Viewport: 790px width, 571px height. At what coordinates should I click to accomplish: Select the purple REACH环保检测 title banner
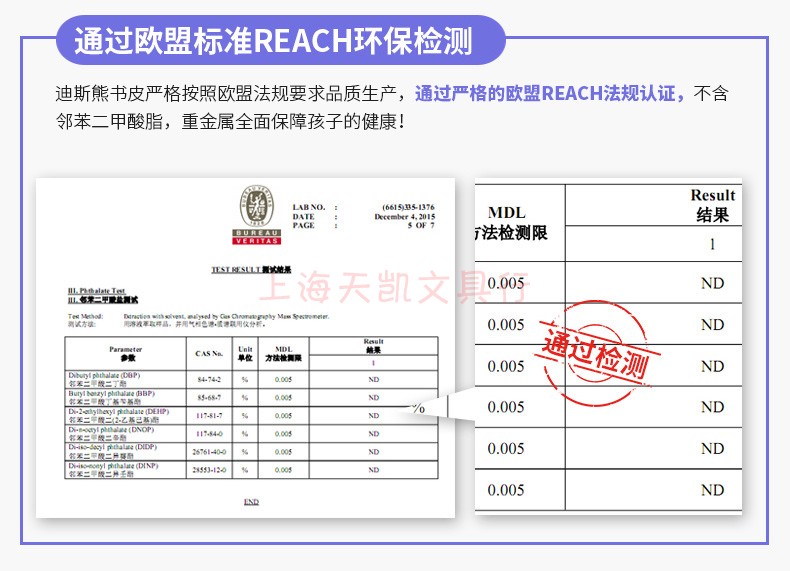(280, 40)
